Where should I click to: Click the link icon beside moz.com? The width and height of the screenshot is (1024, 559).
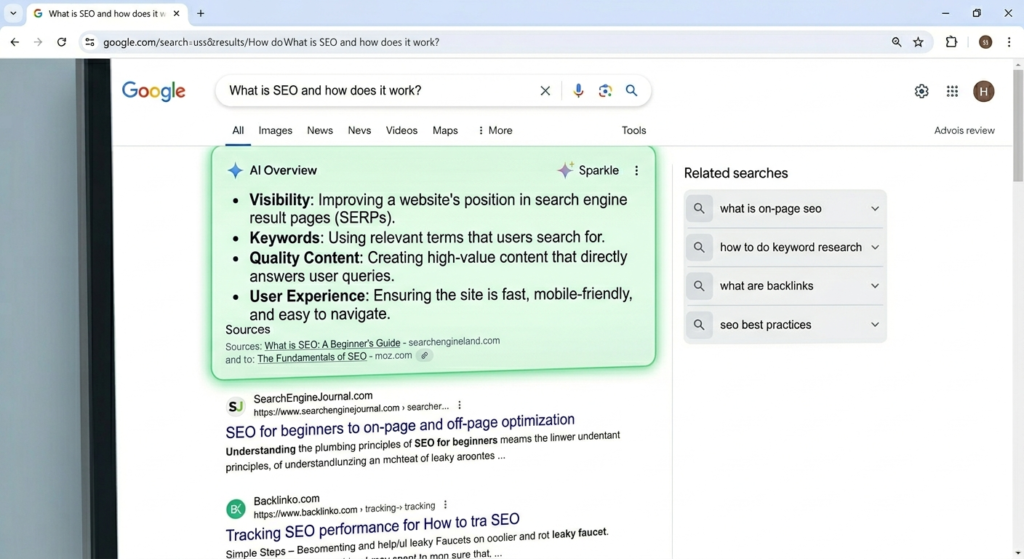pyautogui.click(x=424, y=356)
